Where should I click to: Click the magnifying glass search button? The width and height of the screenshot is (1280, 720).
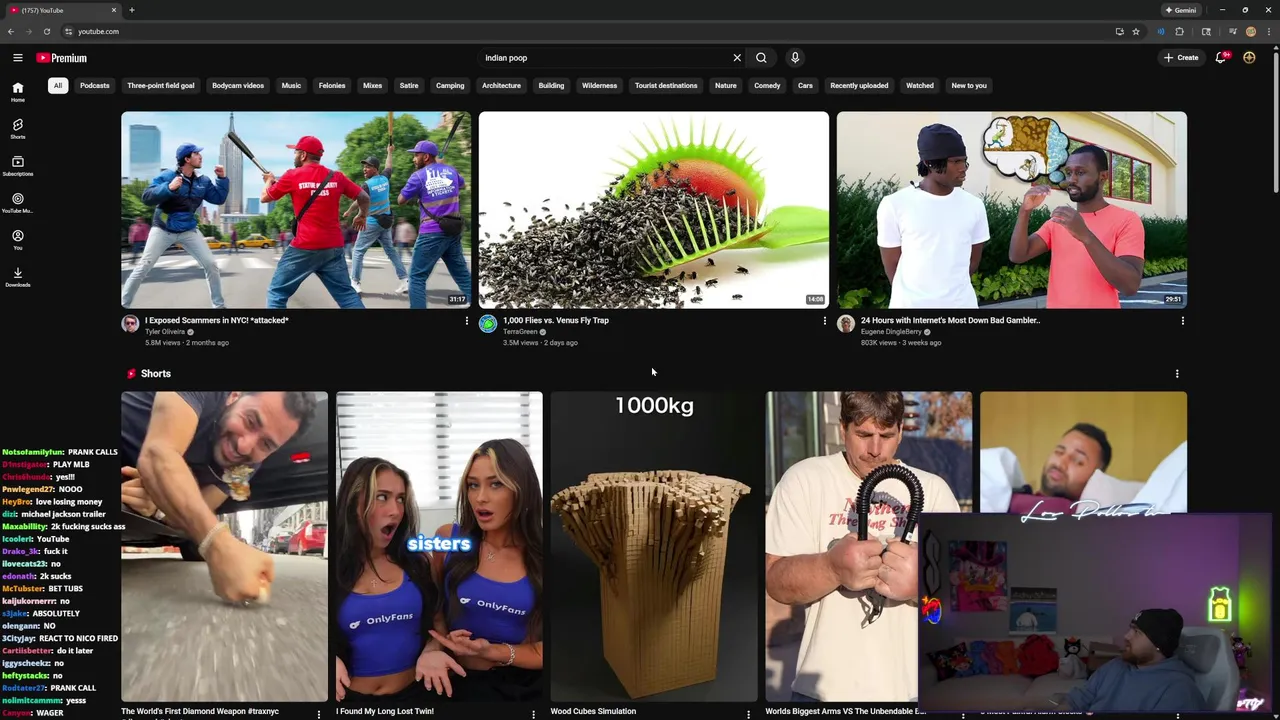[x=761, y=58]
